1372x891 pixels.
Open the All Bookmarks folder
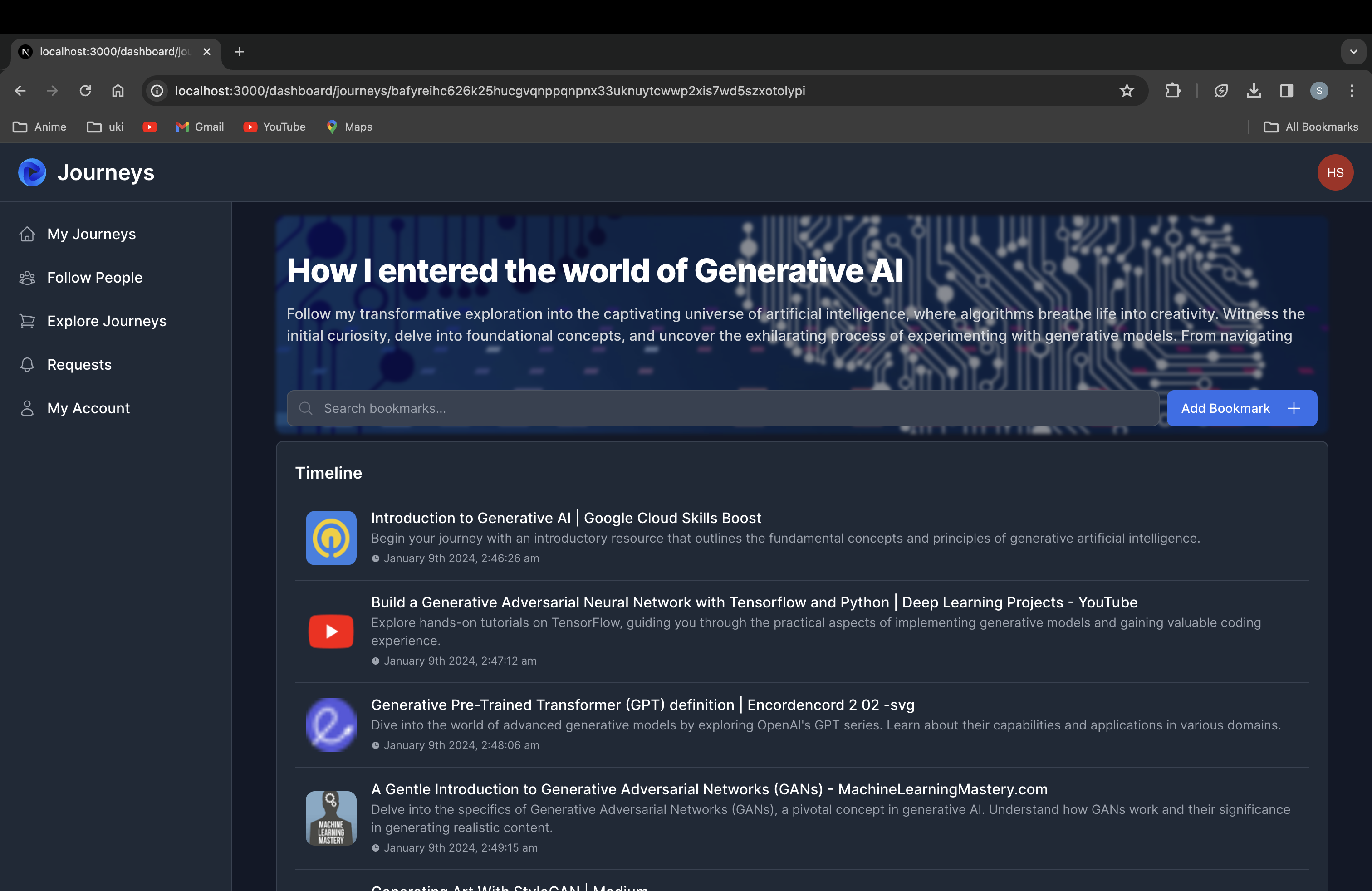pyautogui.click(x=1311, y=127)
